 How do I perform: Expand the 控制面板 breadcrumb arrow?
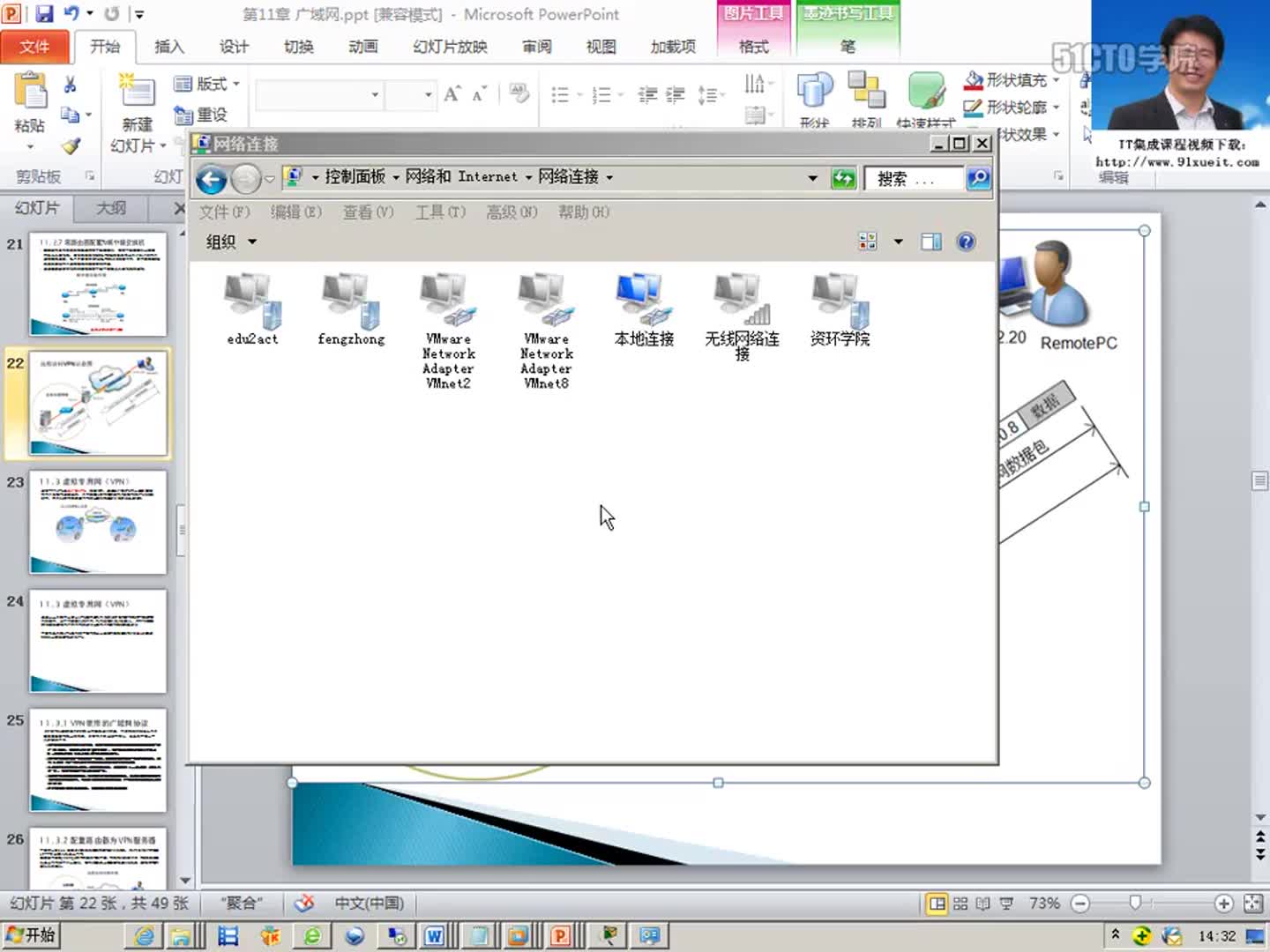tap(396, 178)
